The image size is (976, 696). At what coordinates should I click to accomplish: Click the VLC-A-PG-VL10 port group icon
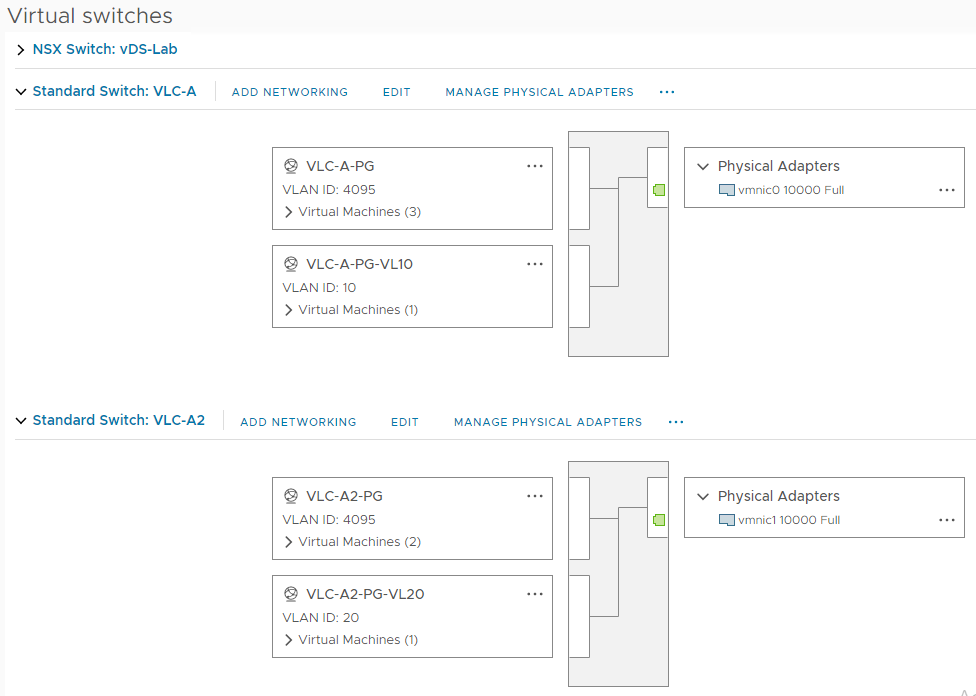(291, 264)
